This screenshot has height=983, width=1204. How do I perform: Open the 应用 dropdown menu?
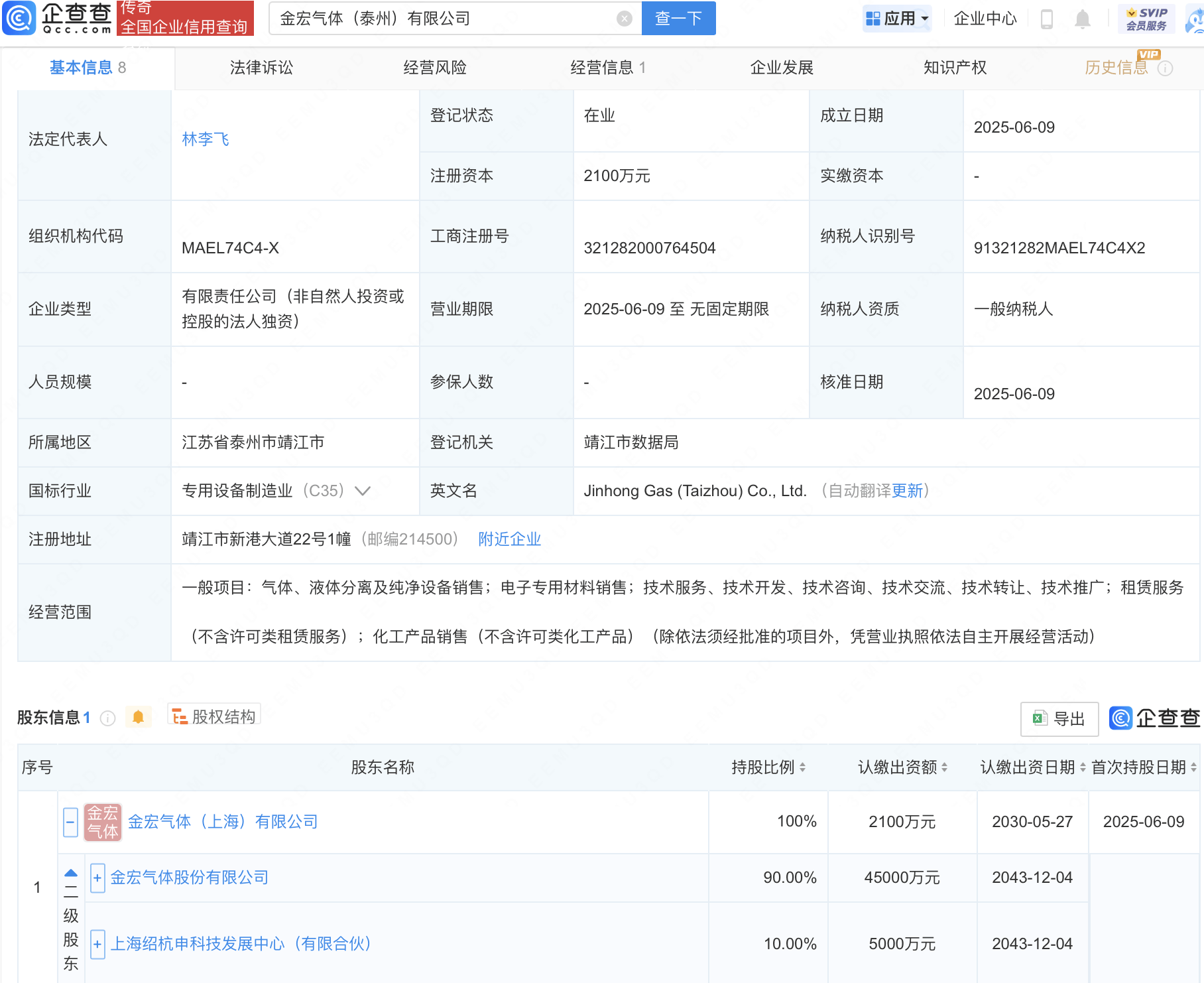coord(897,19)
